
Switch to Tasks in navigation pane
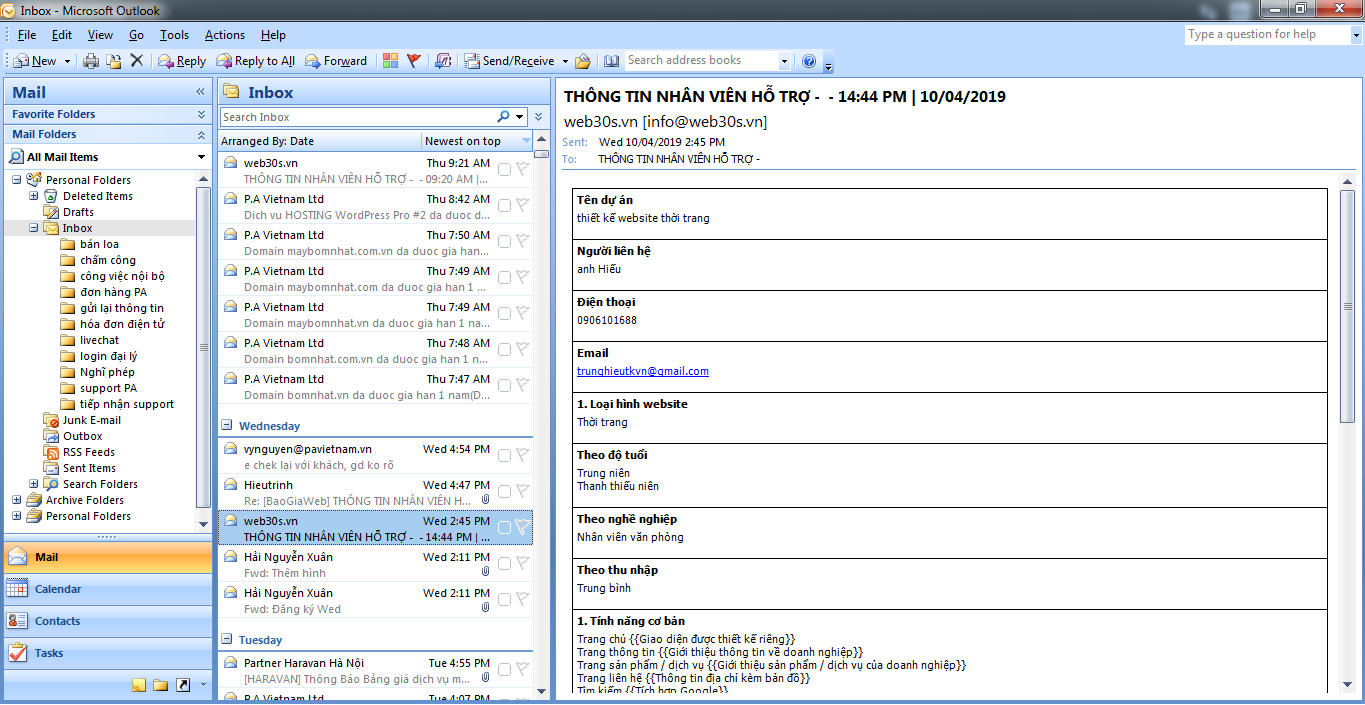(107, 653)
